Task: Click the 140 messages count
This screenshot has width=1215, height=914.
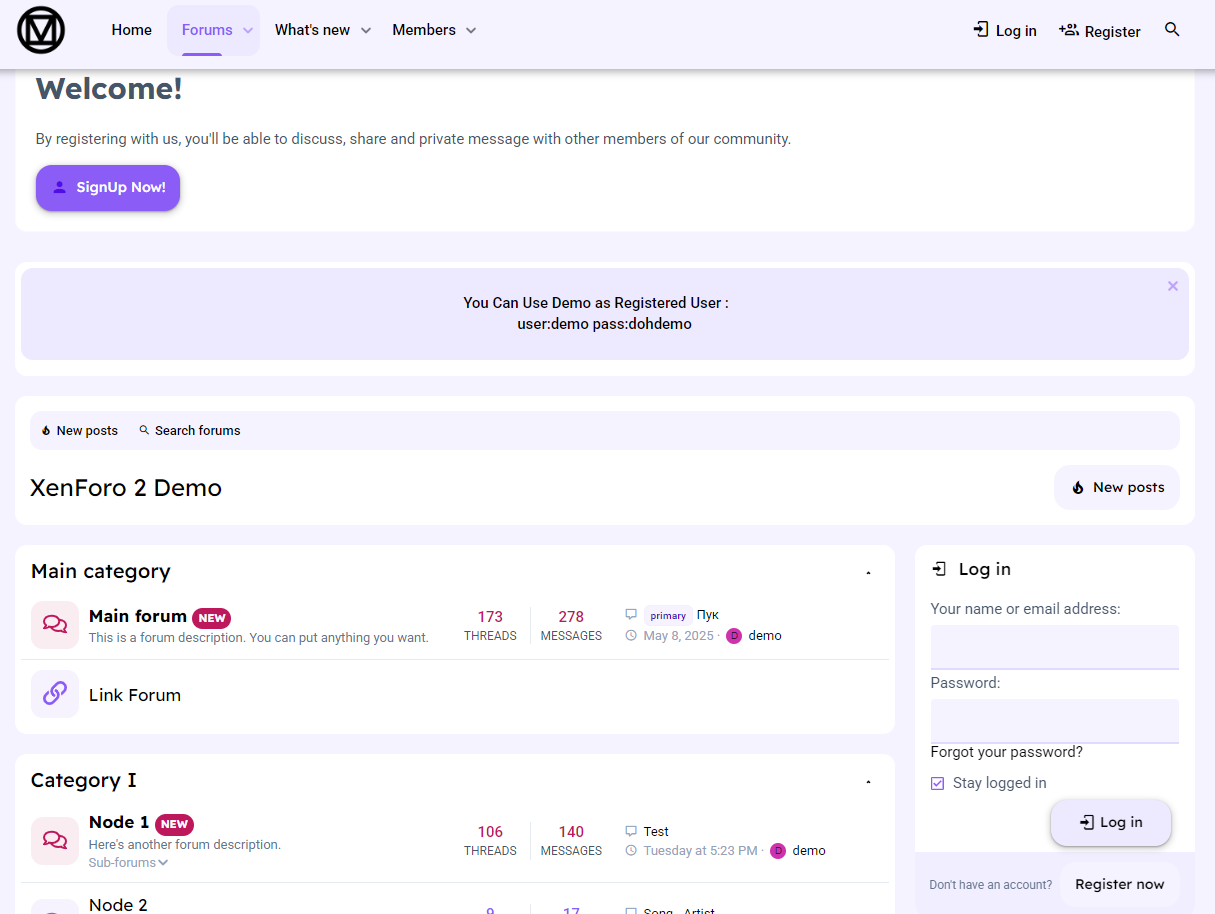Action: pos(571,832)
